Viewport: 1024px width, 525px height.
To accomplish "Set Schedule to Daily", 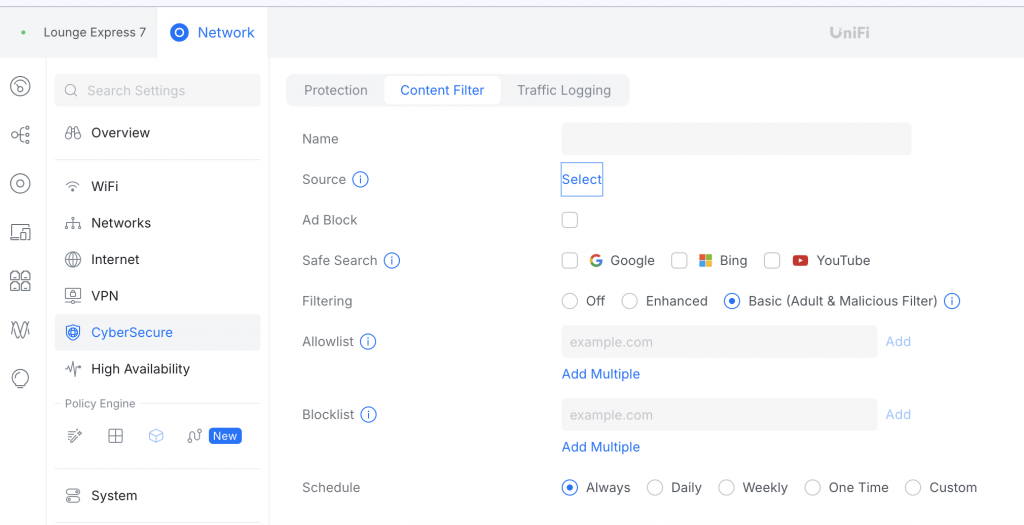I will pos(655,488).
